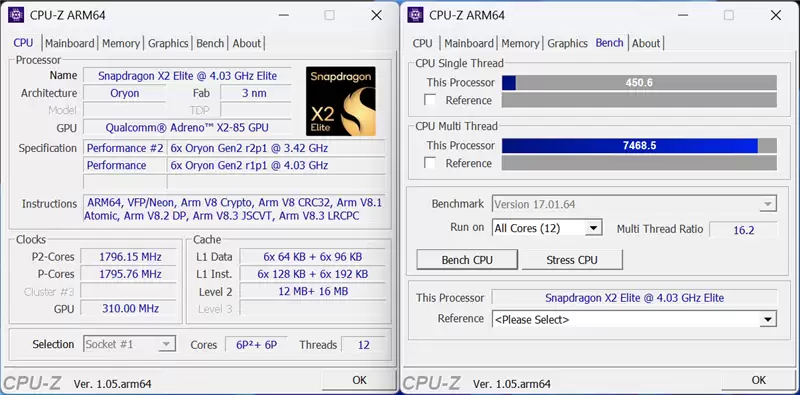The width and height of the screenshot is (800, 395).
Task: Click the Snapdragon X2 Elite logo image
Action: click(341, 101)
